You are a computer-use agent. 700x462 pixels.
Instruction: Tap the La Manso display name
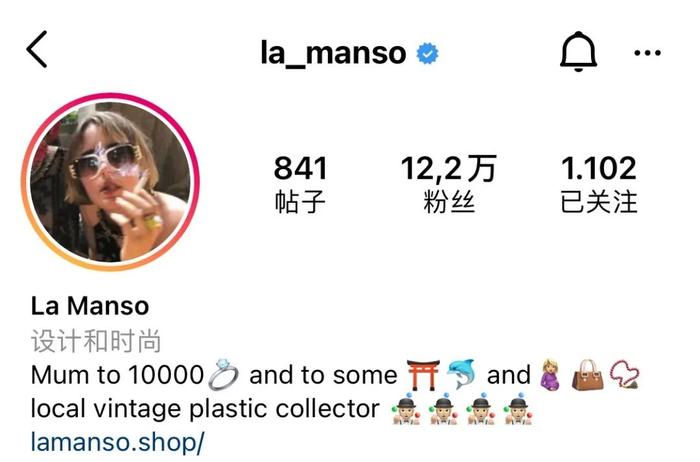(90, 306)
